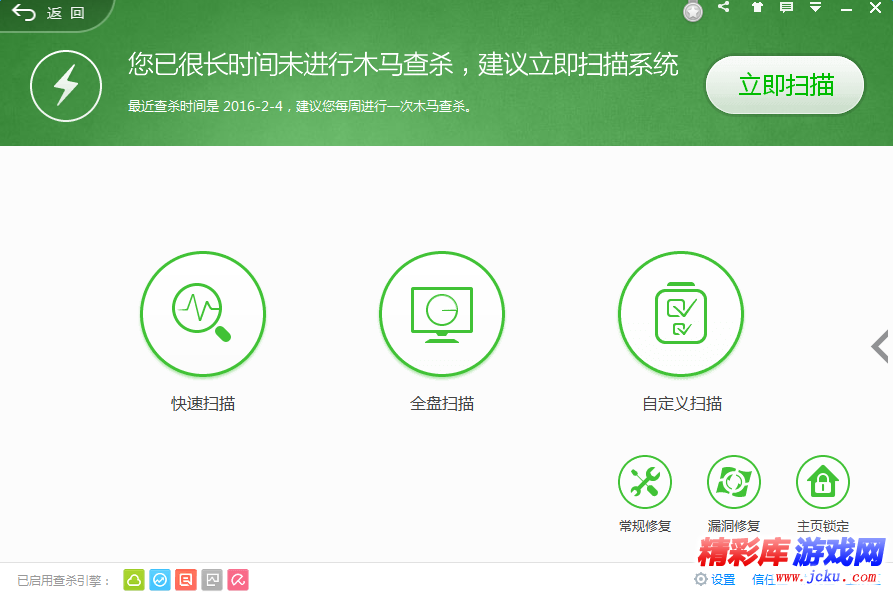This screenshot has height=592, width=893.
Task: Open the 主页锁定 homepage lock tool
Action: coord(822,483)
